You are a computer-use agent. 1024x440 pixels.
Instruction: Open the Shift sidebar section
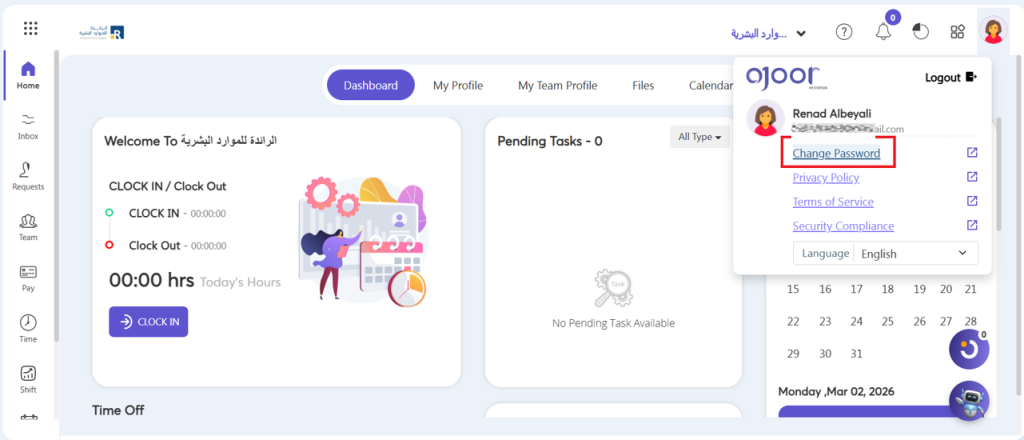(28, 379)
